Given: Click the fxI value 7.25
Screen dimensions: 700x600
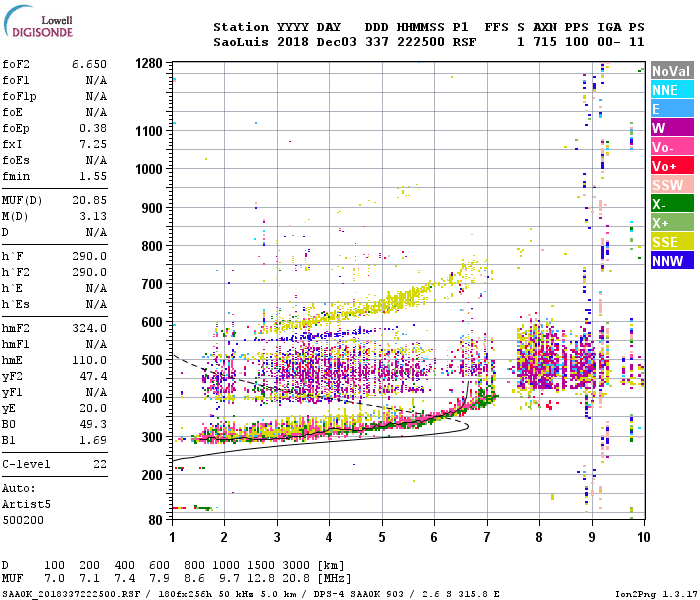Looking at the screenshot, I should 93,144.
